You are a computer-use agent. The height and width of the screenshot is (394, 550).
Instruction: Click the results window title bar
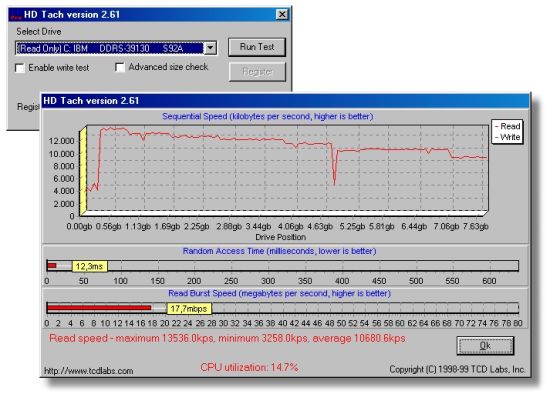[285, 101]
